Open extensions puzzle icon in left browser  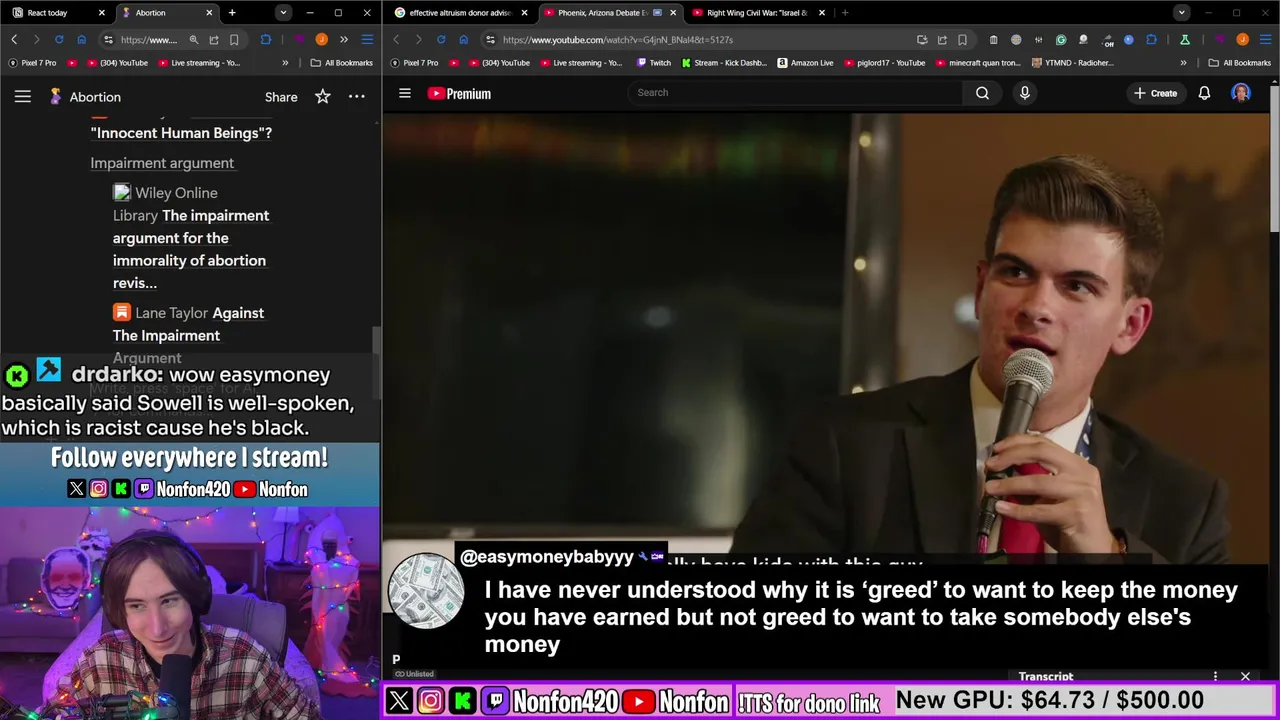pyautogui.click(x=265, y=40)
